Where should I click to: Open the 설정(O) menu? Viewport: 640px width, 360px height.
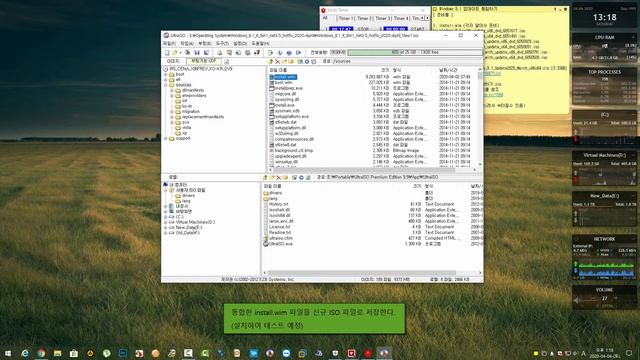240,43
